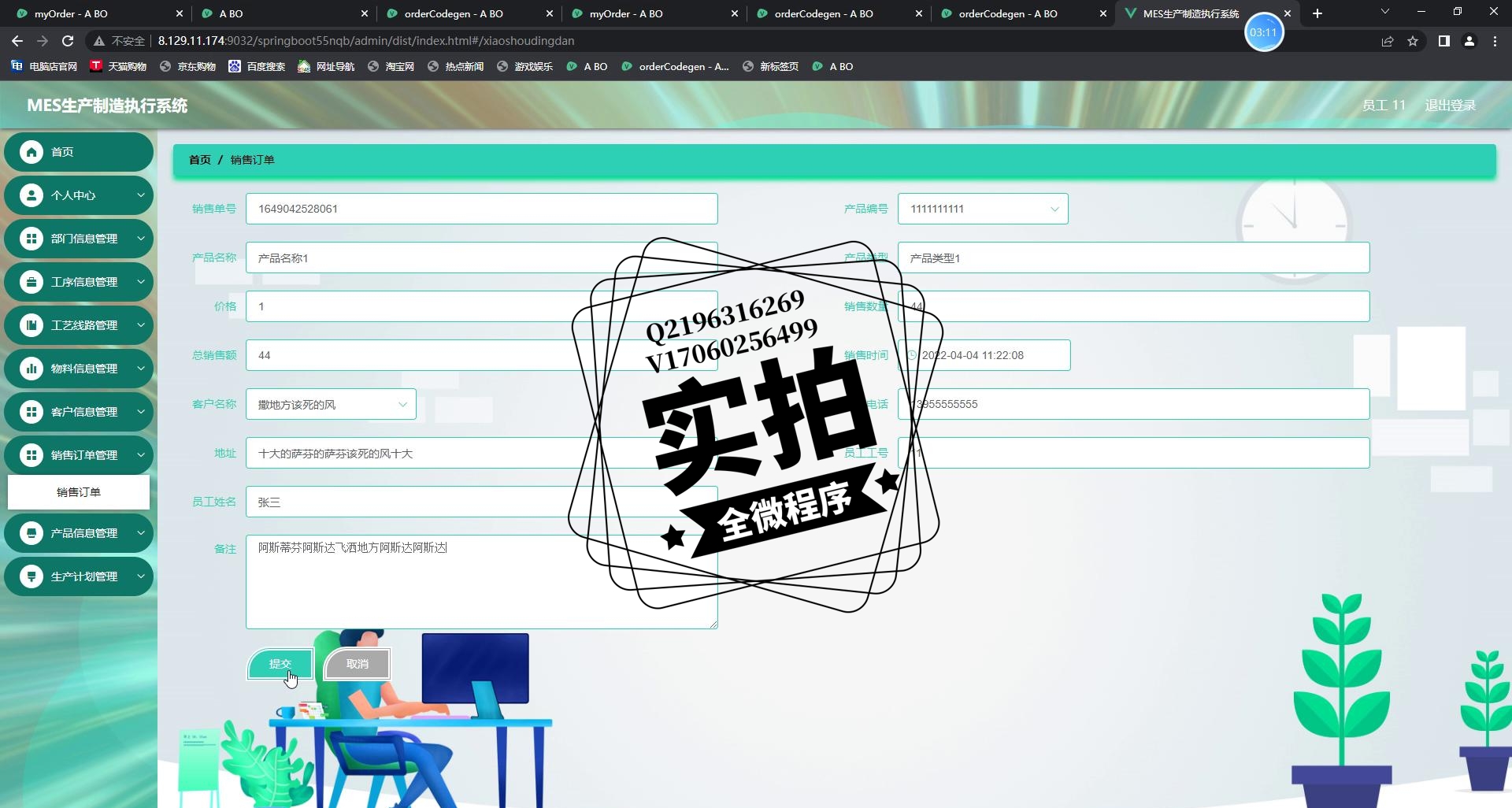The image size is (1512, 808).
Task: Open the 新标签页 bookmark
Action: click(x=770, y=66)
